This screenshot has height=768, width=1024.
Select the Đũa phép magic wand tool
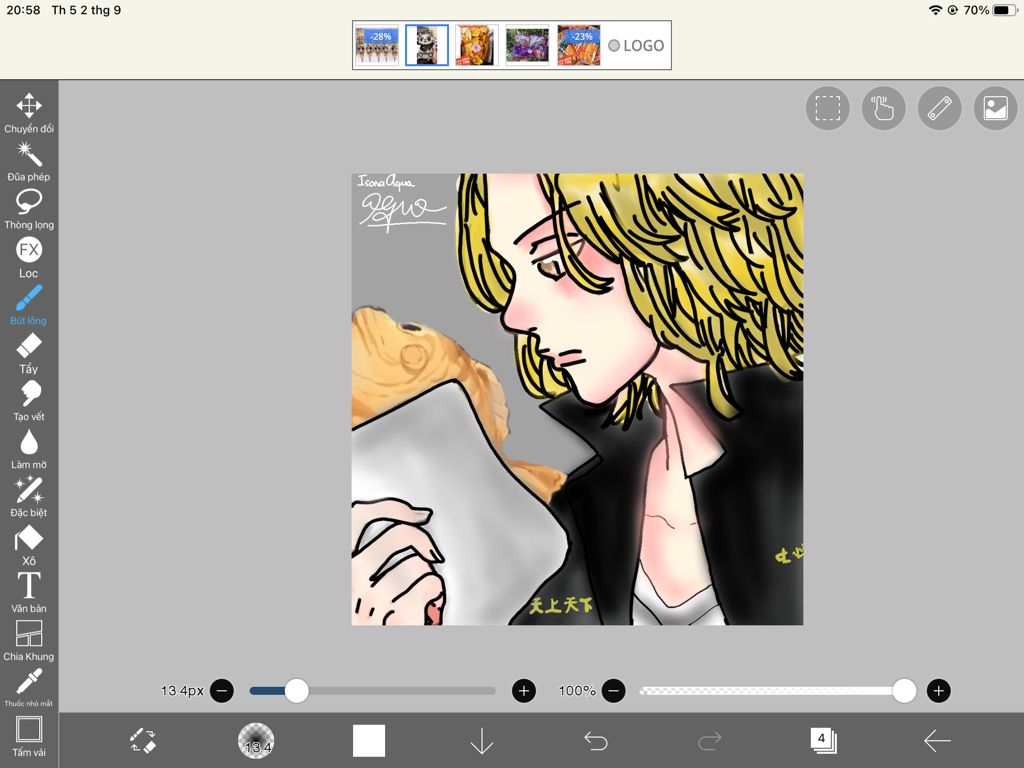coord(29,161)
